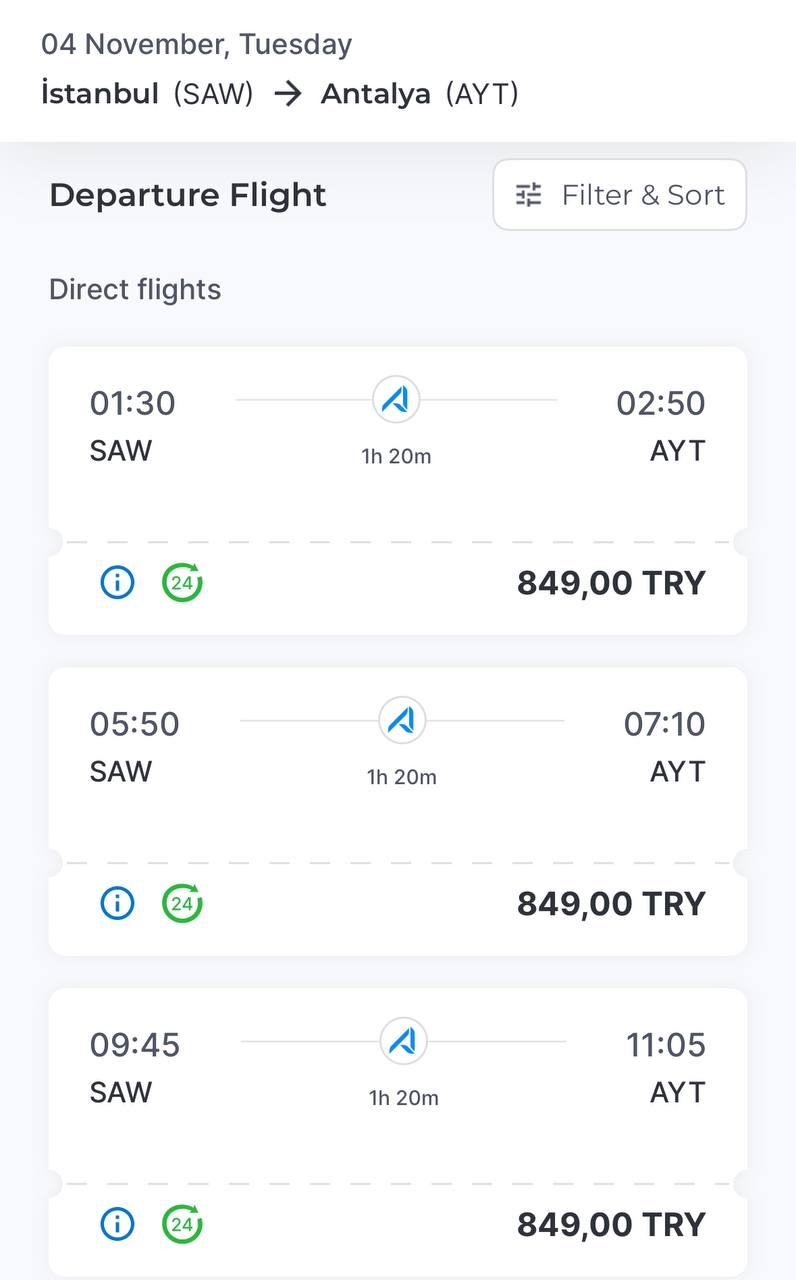Screen dimensions: 796x1280
Task: Click airline logo on 09:45 flight
Action: (x=404, y=1042)
